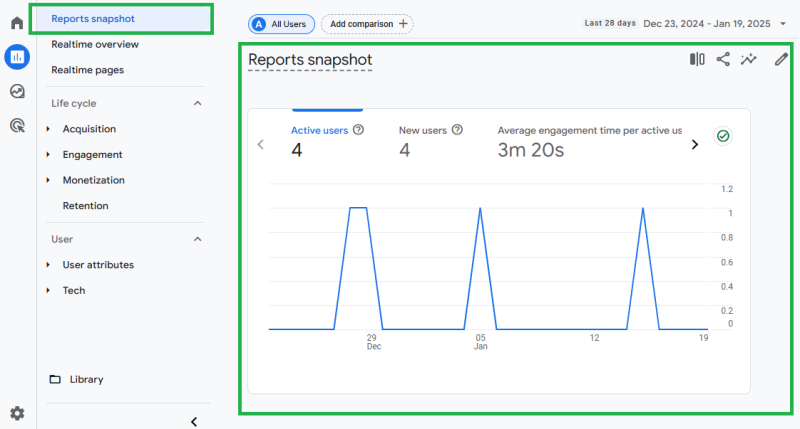Click the 29 Dec axis label

pyautogui.click(x=373, y=342)
